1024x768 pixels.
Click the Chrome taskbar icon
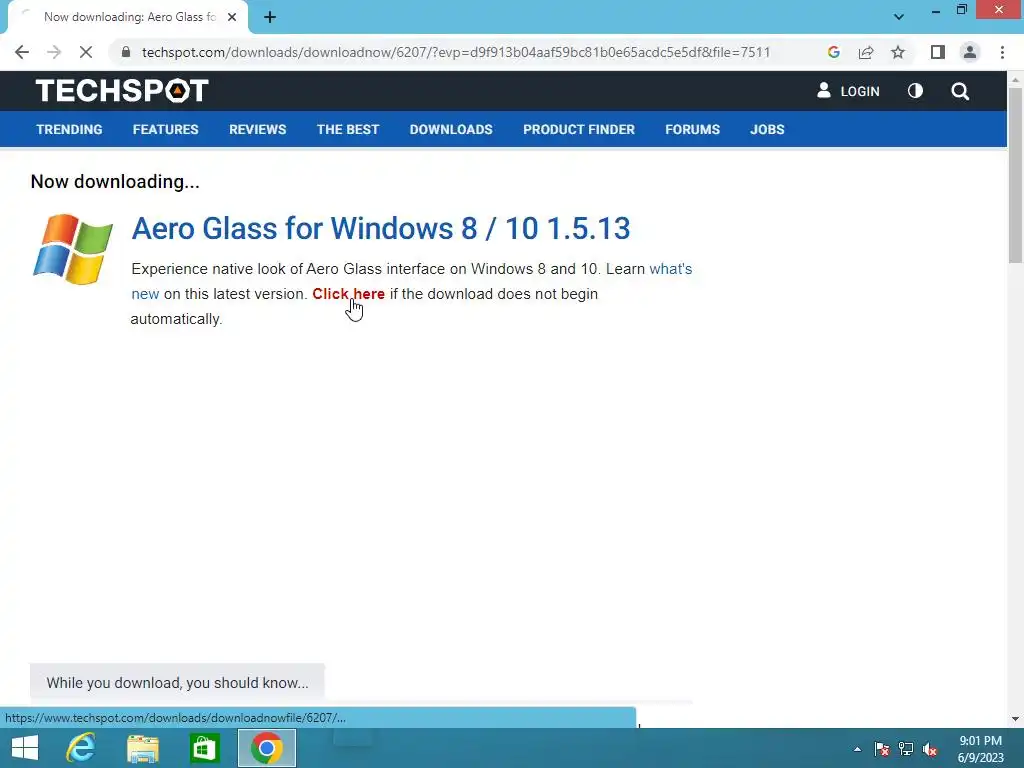pos(266,748)
